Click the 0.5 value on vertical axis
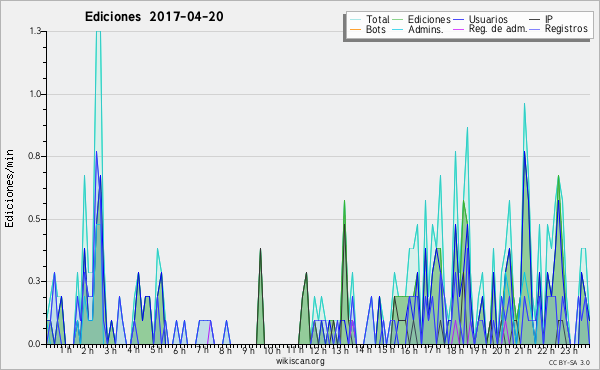Screen dimensions: 600x370 pyautogui.click(x=35, y=219)
